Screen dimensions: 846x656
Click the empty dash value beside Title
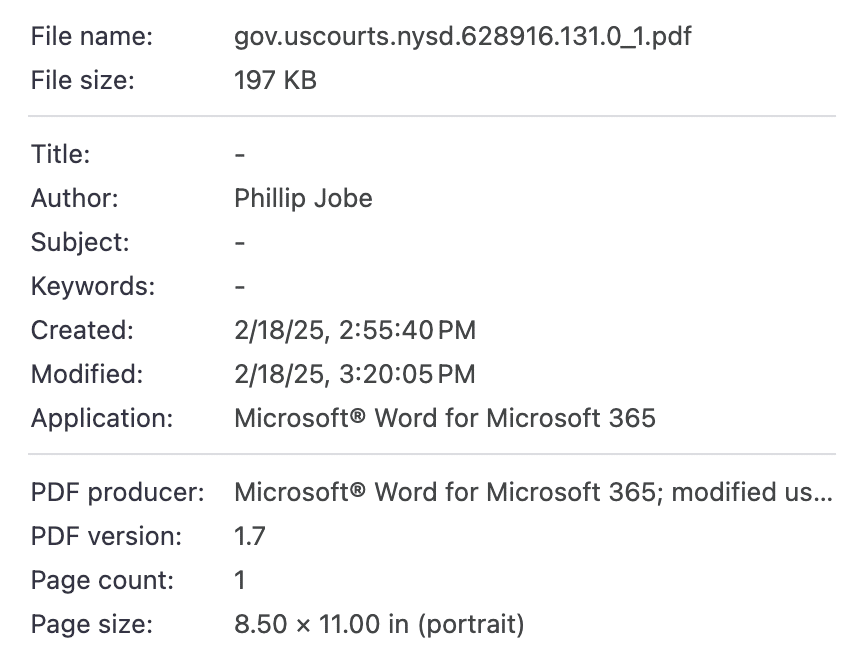pos(240,155)
